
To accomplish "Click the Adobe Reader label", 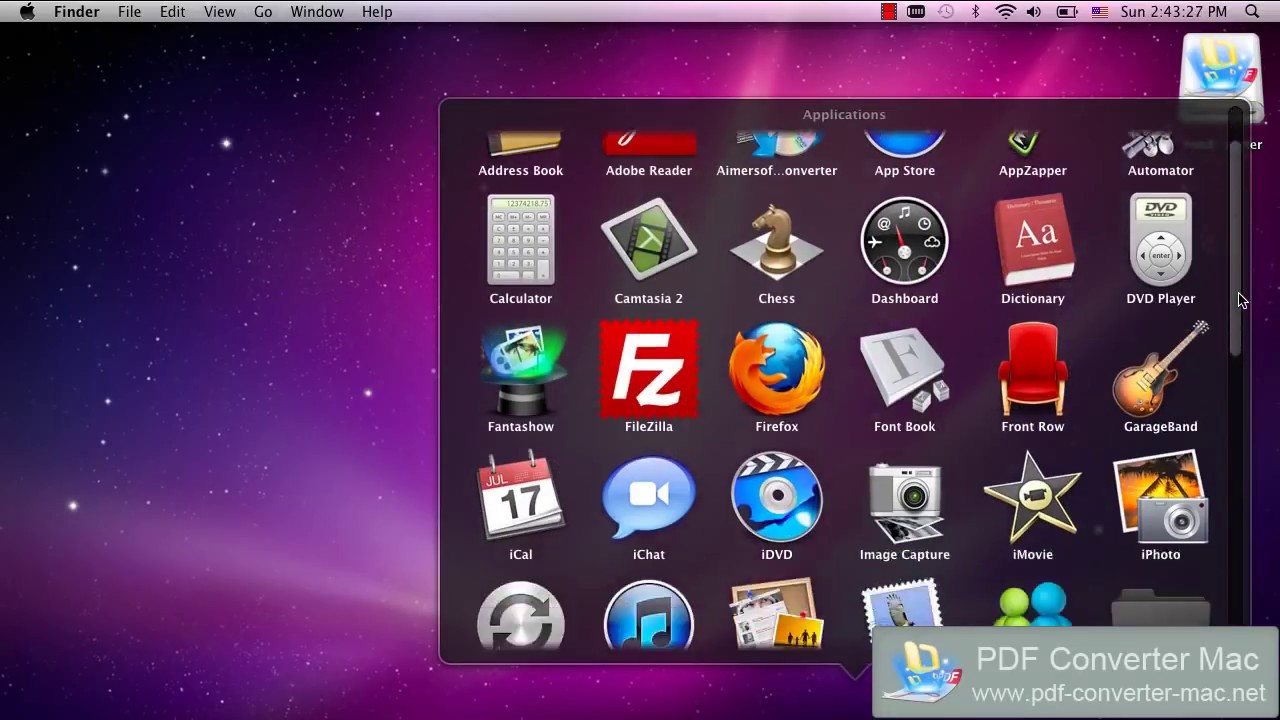I will tap(649, 171).
